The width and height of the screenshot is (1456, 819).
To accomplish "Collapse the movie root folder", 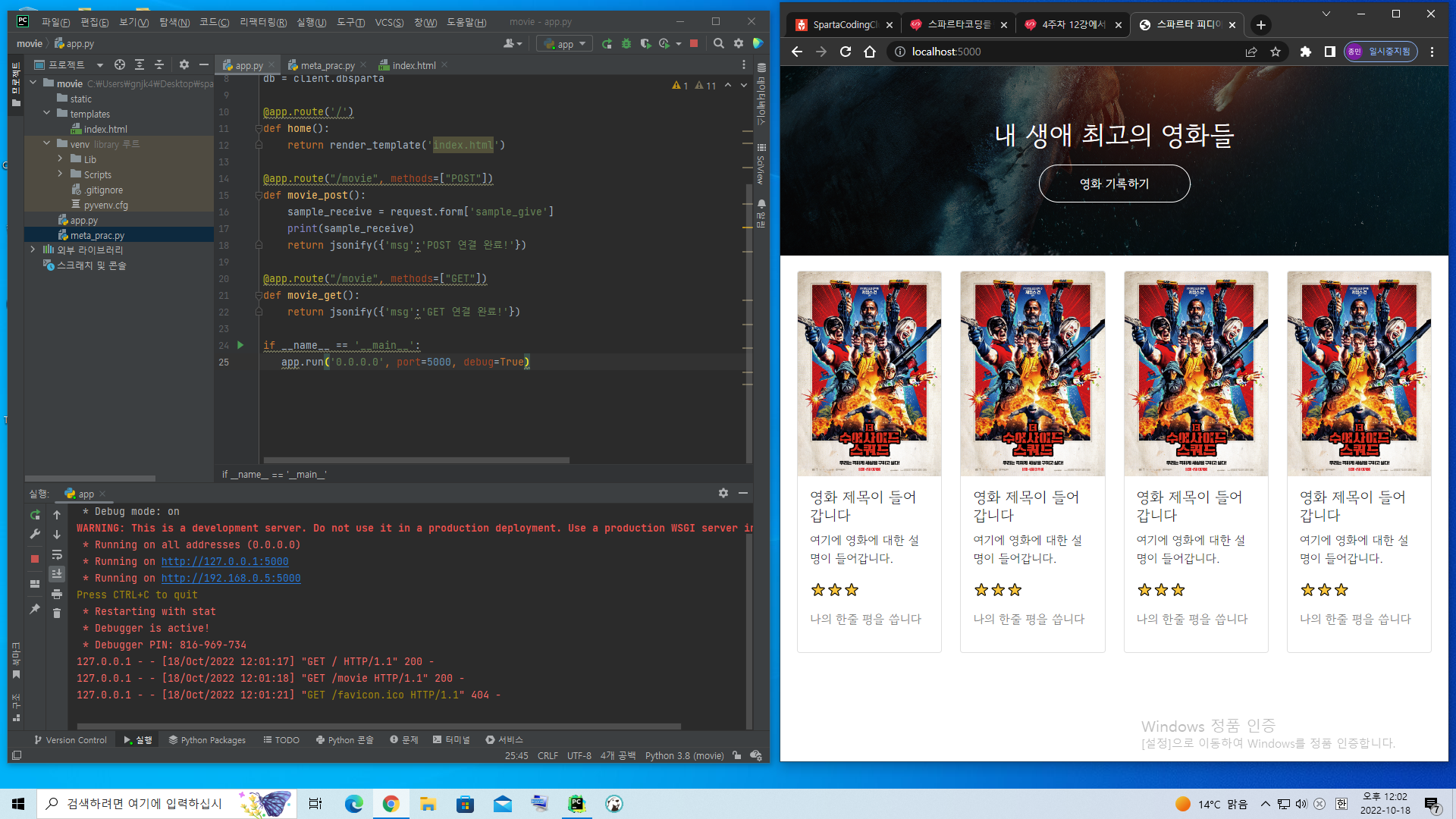I will tap(33, 83).
